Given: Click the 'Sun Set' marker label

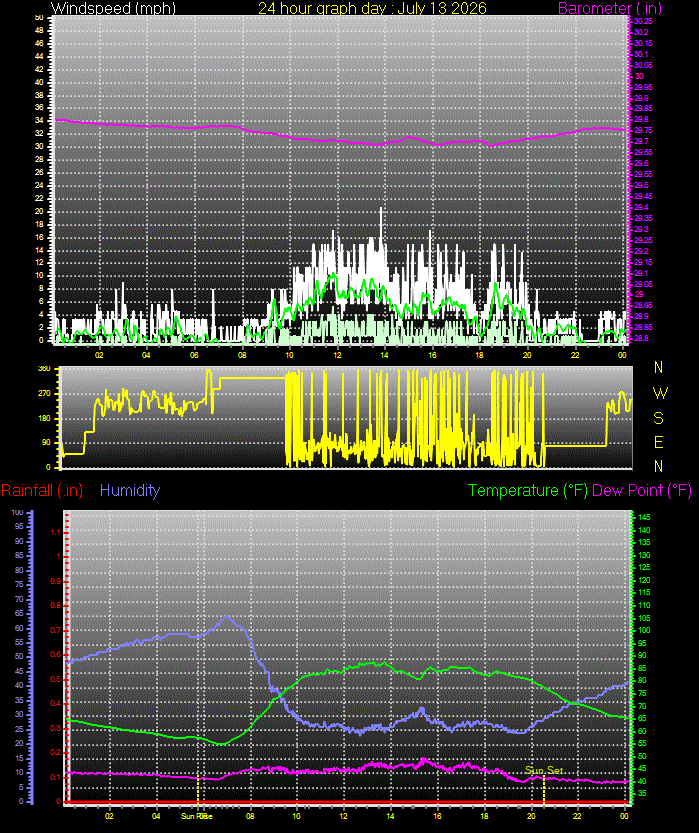Looking at the screenshot, I should [x=544, y=770].
